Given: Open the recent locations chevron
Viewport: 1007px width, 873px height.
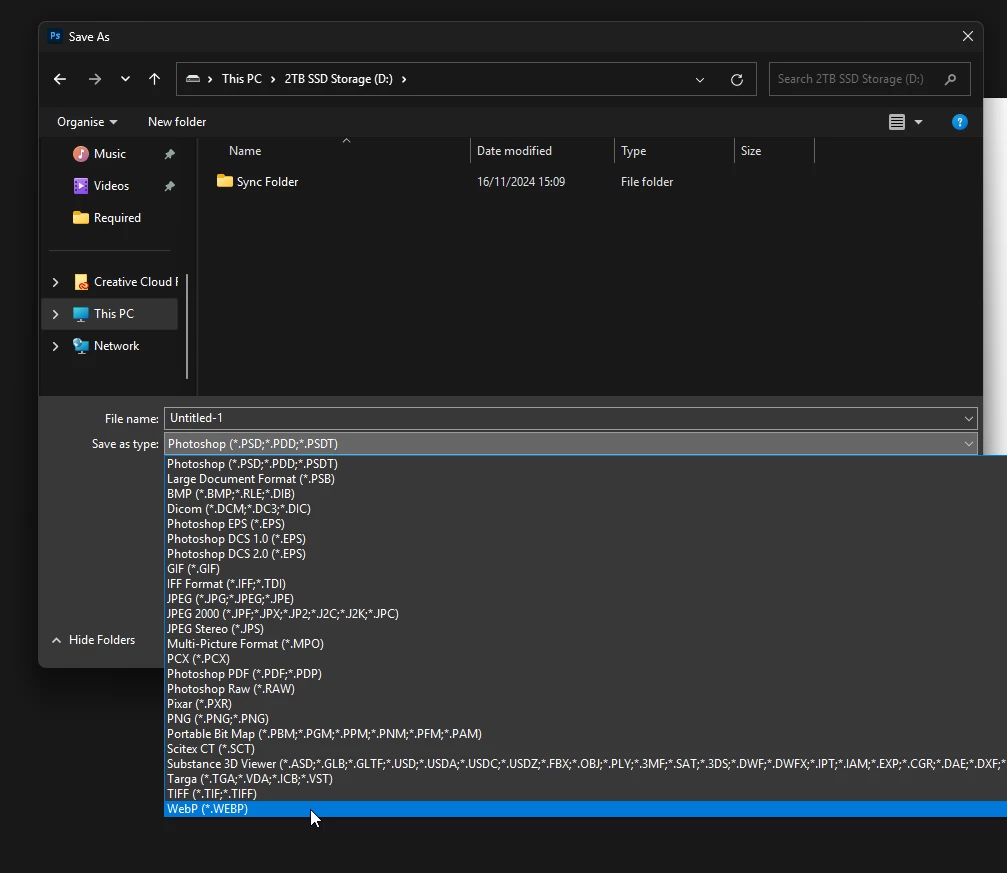Looking at the screenshot, I should (x=125, y=79).
